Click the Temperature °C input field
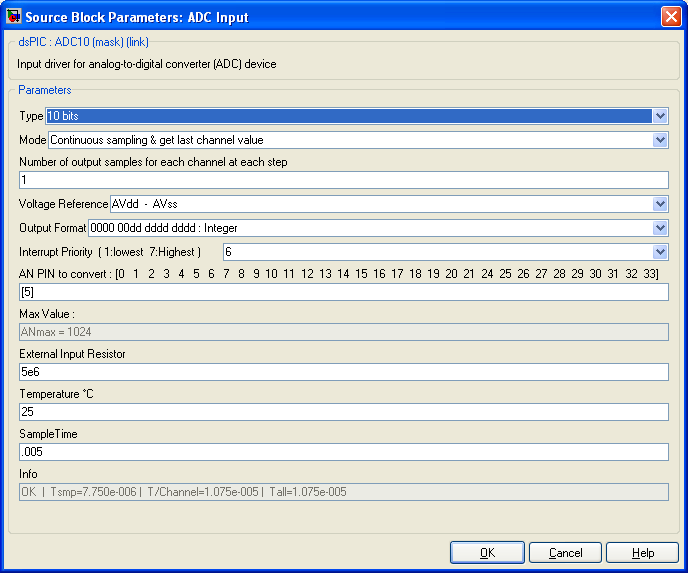The height and width of the screenshot is (573, 688). click(343, 412)
